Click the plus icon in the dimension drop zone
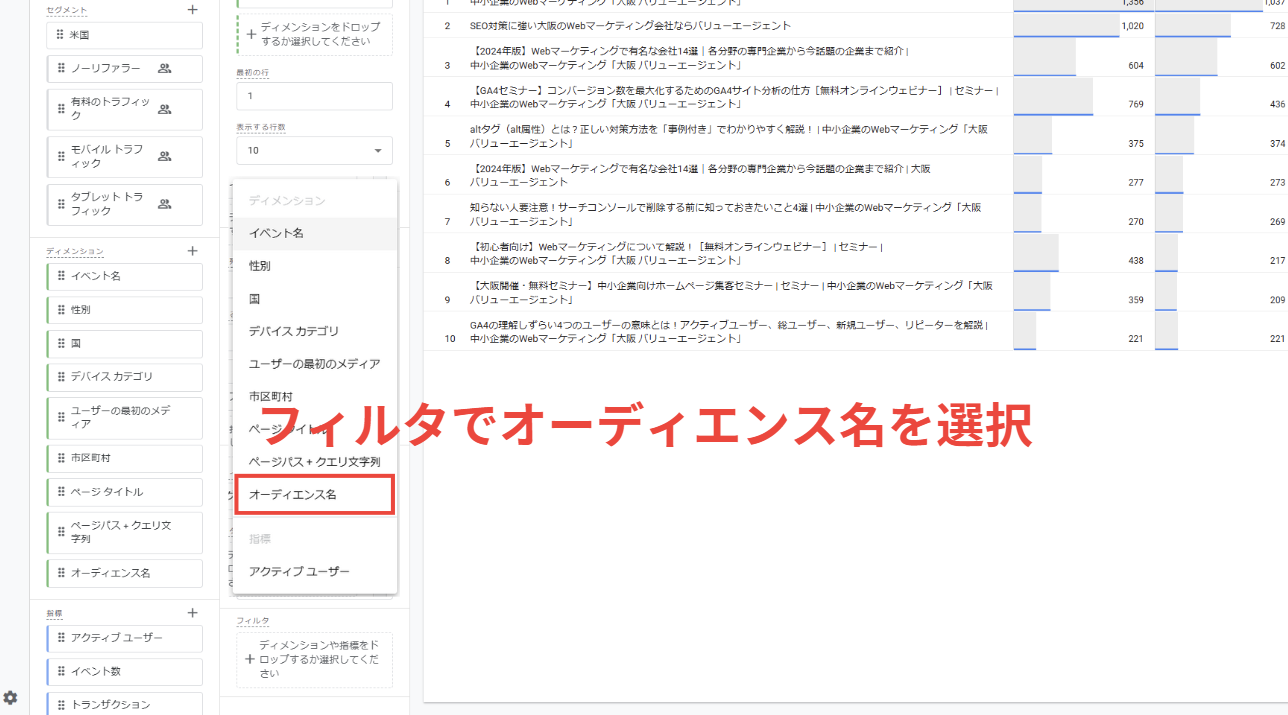Image resolution: width=1288 pixels, height=715 pixels. pos(250,35)
